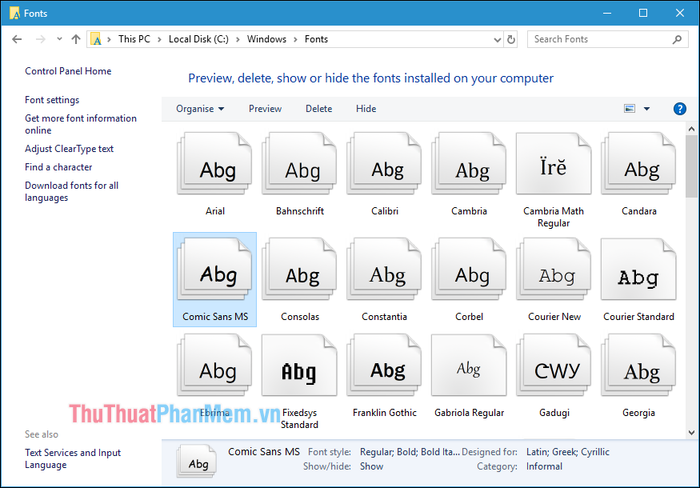Open Font settings link
700x488 pixels.
52,100
